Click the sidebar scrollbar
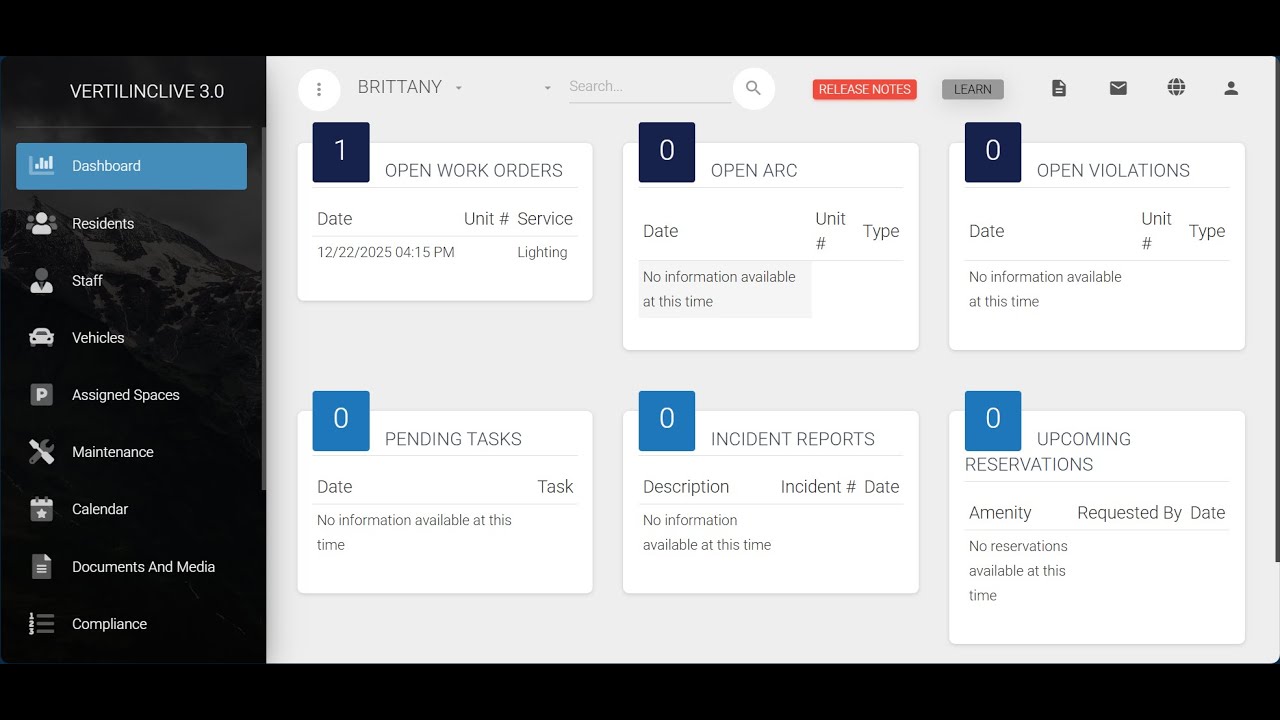Image resolution: width=1280 pixels, height=720 pixels. pyautogui.click(x=264, y=308)
